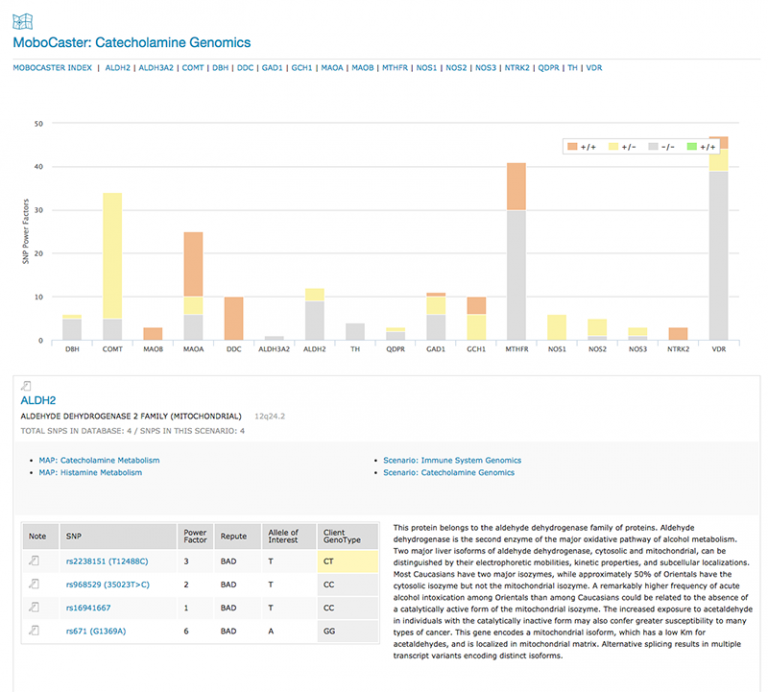Click power factor 6 in rs671 row

tap(186, 631)
